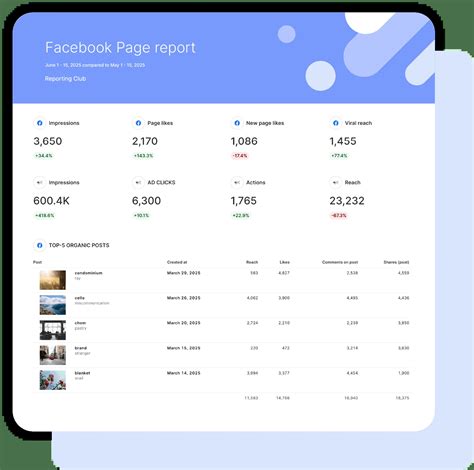The width and height of the screenshot is (474, 470).
Task: Click the Comments on post column header
Action: (x=340, y=262)
